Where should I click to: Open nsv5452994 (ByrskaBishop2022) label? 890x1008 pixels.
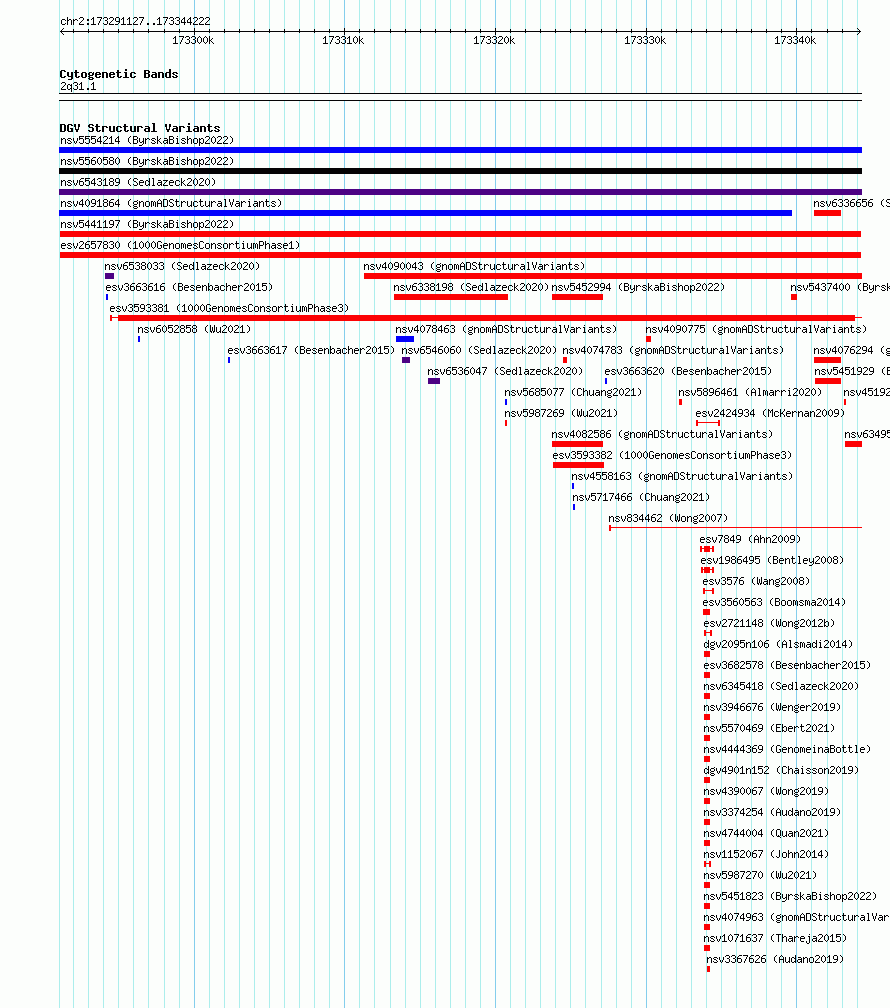tap(638, 287)
